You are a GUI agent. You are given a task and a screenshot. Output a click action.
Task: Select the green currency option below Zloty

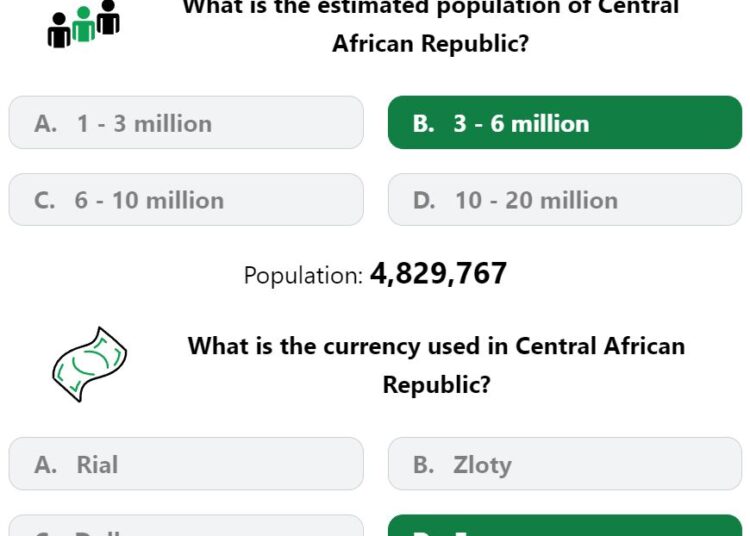pyautogui.click(x=565, y=525)
